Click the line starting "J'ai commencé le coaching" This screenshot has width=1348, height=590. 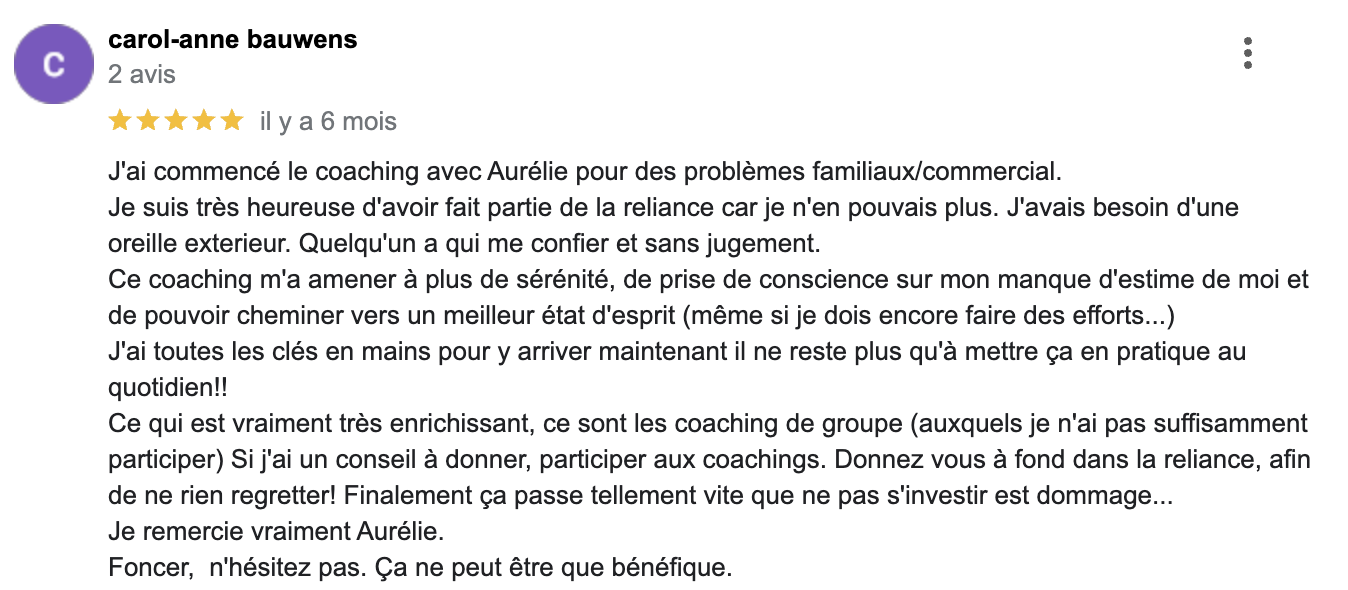pyautogui.click(x=583, y=171)
